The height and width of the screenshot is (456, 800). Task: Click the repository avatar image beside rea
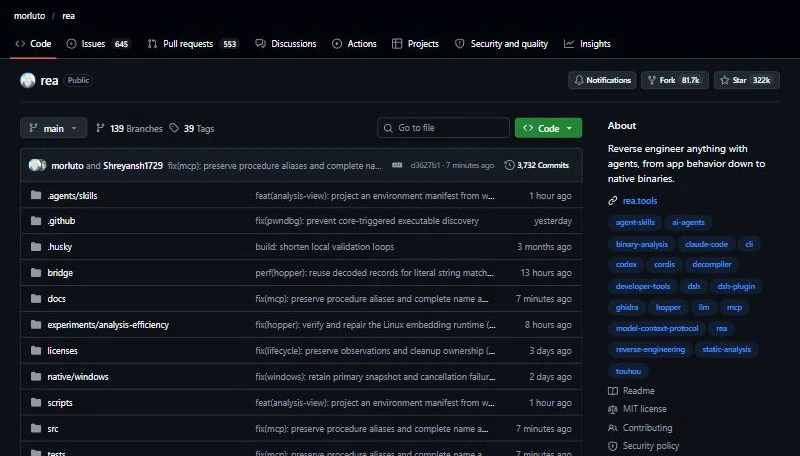[x=28, y=81]
